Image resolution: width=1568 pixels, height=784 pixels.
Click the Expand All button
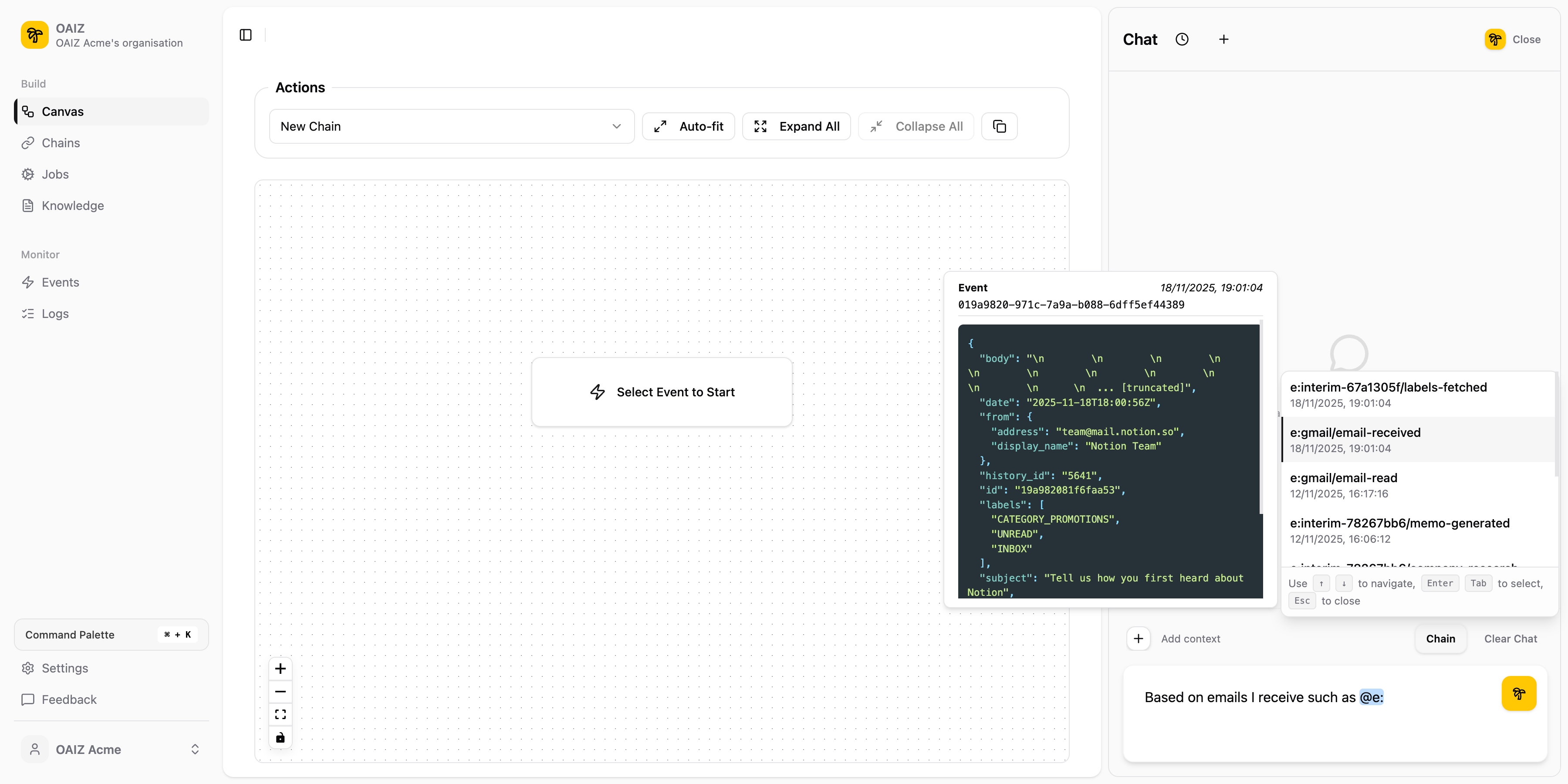point(796,126)
